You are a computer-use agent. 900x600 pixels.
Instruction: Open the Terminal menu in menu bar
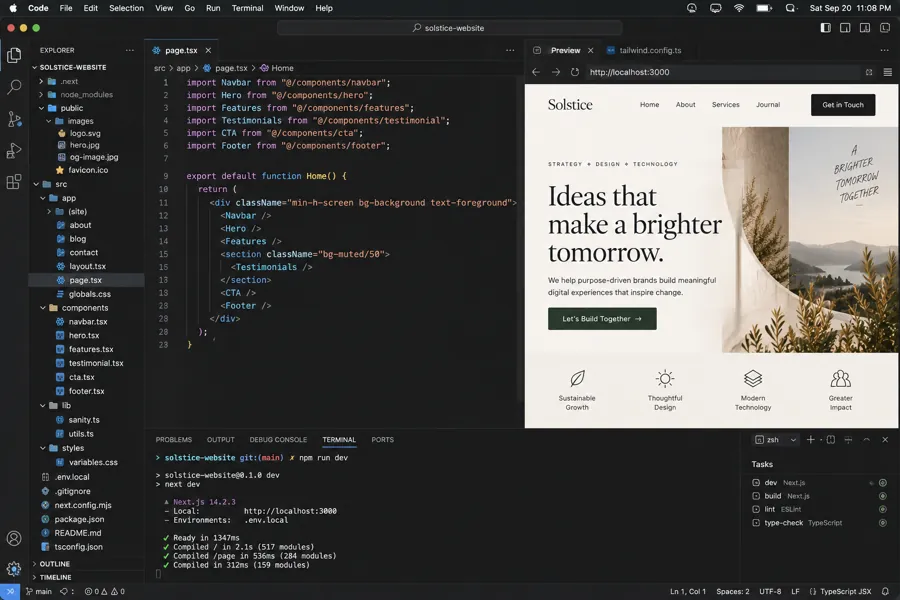(247, 8)
